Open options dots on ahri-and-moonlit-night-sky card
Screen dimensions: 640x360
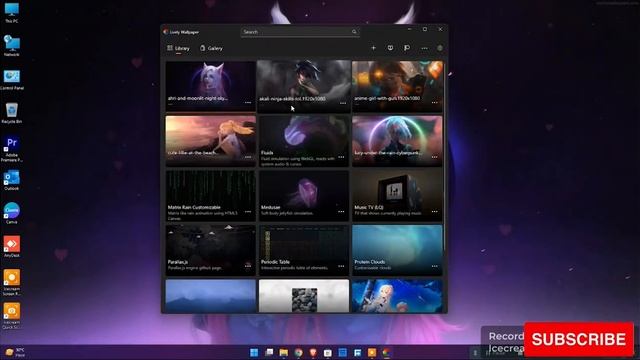click(x=248, y=102)
